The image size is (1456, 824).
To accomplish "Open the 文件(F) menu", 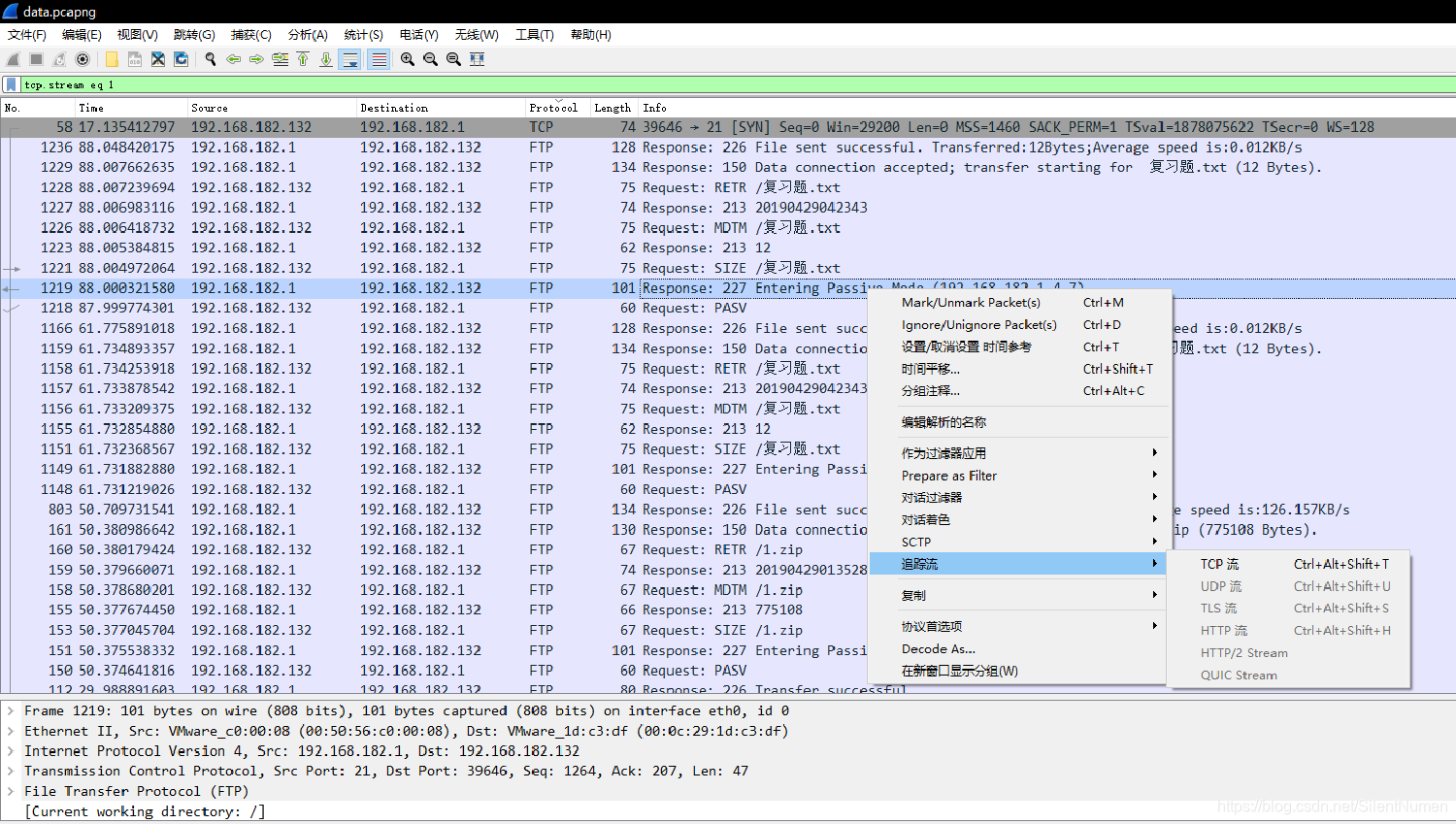I will click(x=27, y=35).
